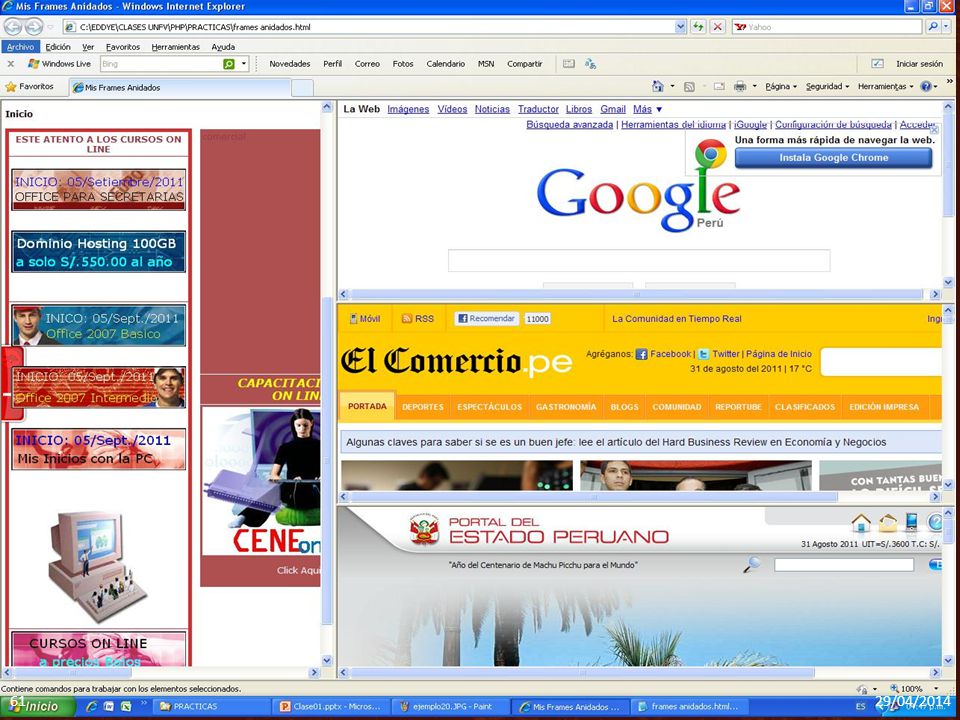Click the browser Forward arrow button
The image size is (960, 720).
34,27
